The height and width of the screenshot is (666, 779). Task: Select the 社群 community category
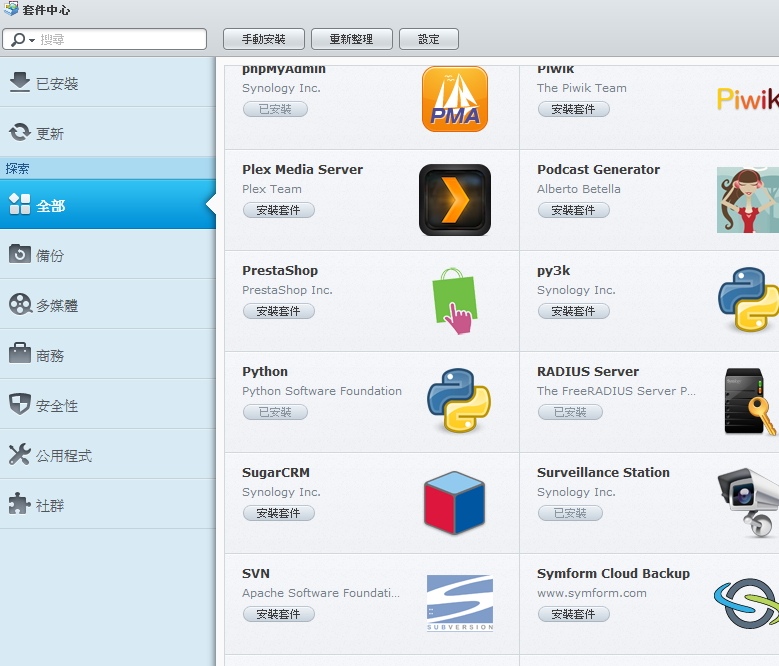(108, 504)
